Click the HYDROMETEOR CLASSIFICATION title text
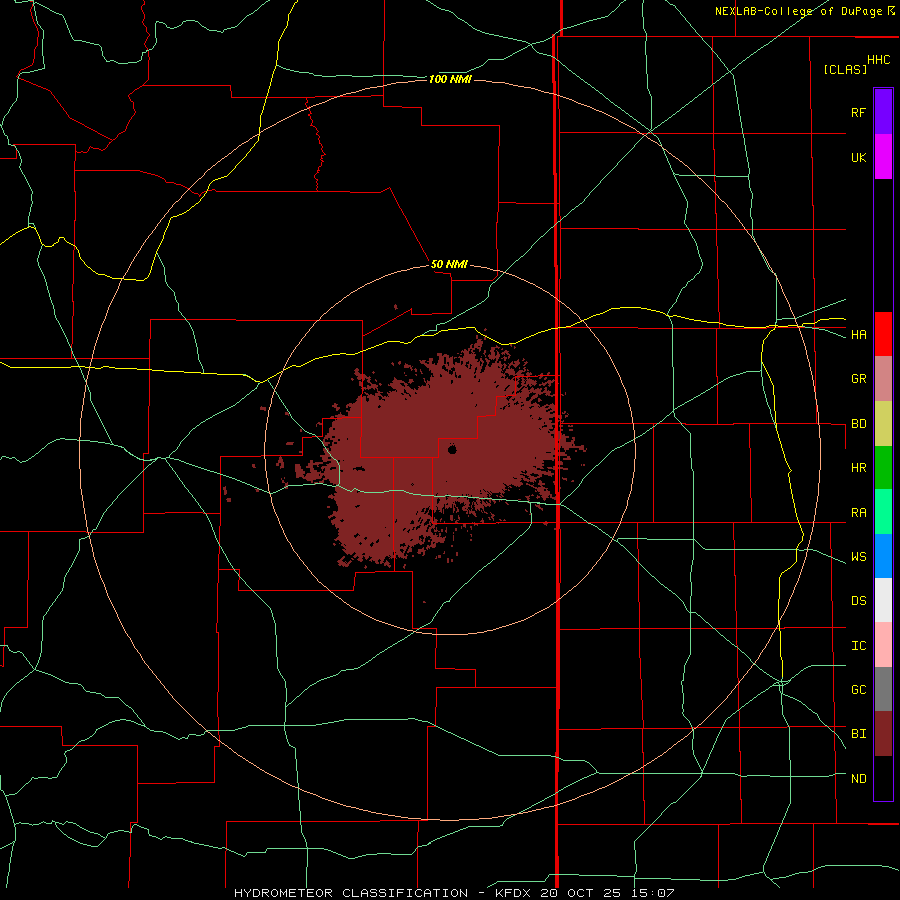This screenshot has width=900, height=900. pyautogui.click(x=351, y=893)
